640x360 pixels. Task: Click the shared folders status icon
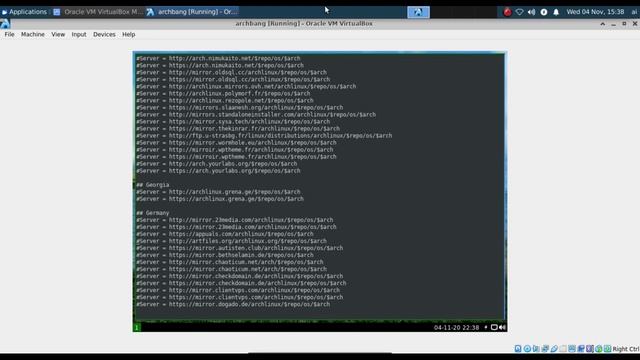click(563, 349)
